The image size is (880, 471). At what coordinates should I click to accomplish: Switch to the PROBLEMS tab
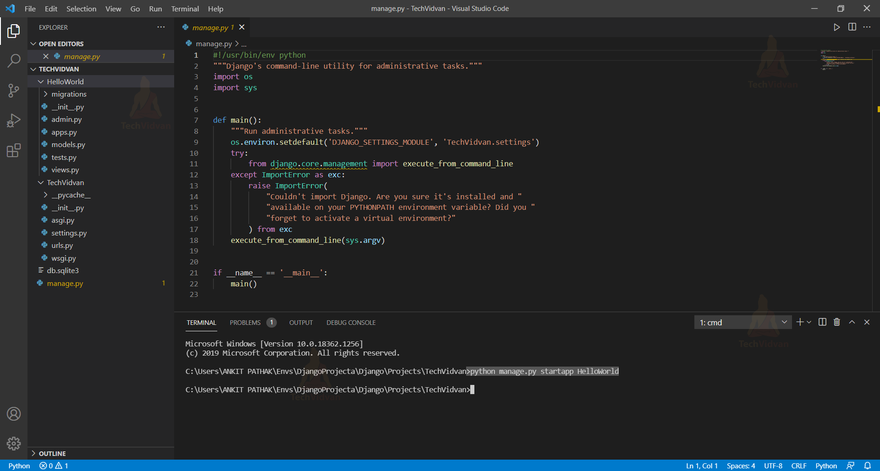pos(245,322)
